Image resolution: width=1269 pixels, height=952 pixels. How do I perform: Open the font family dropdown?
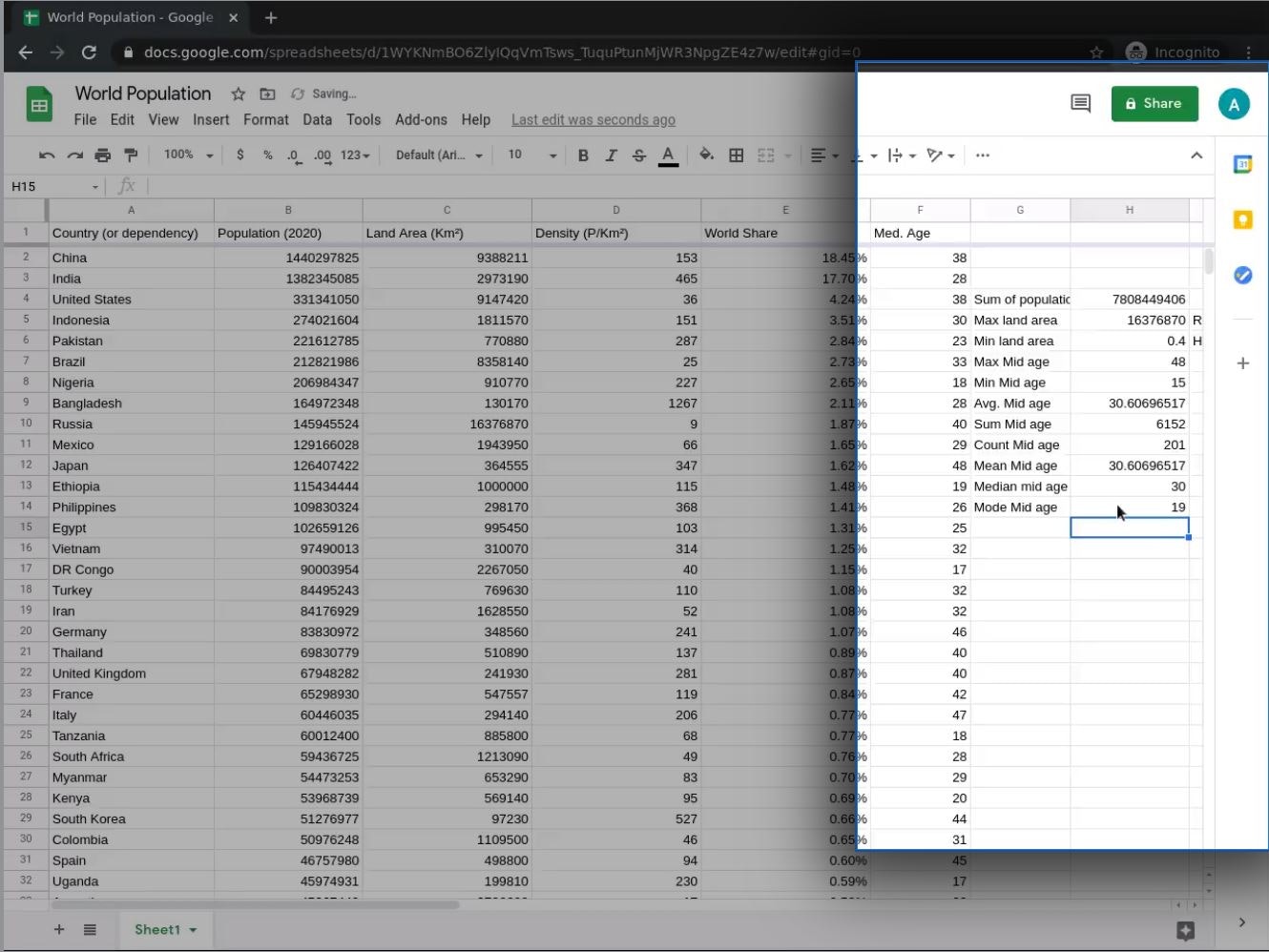[439, 155]
